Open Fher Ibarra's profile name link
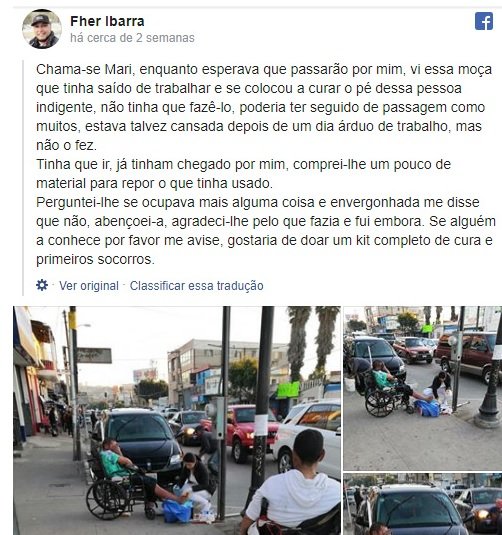The height and width of the screenshot is (535, 502). (x=107, y=21)
